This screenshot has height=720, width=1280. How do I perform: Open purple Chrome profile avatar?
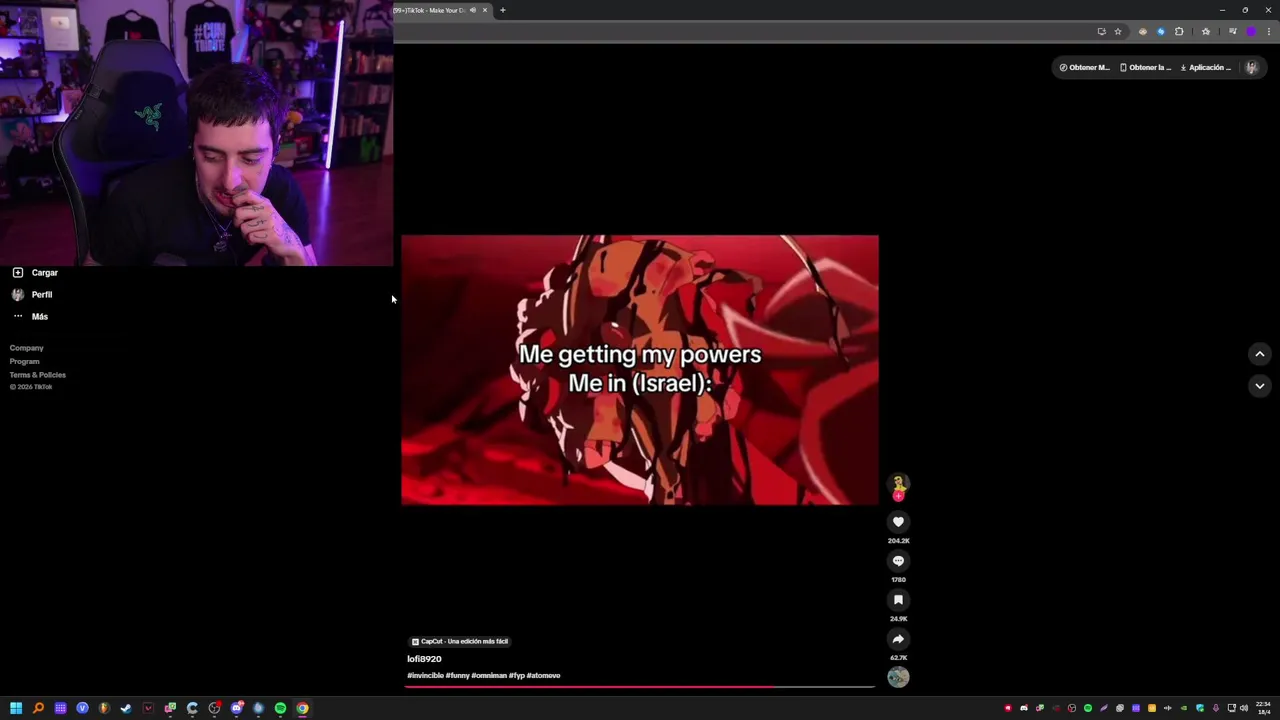[x=1251, y=31]
